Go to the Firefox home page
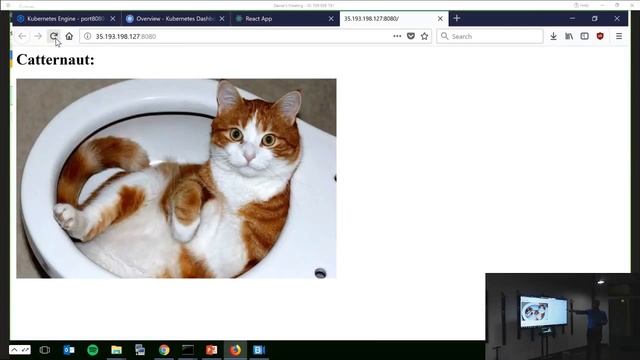 [x=69, y=36]
